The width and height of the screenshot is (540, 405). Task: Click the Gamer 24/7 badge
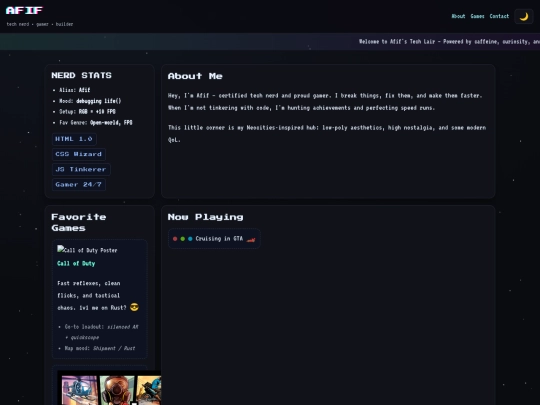coord(79,185)
